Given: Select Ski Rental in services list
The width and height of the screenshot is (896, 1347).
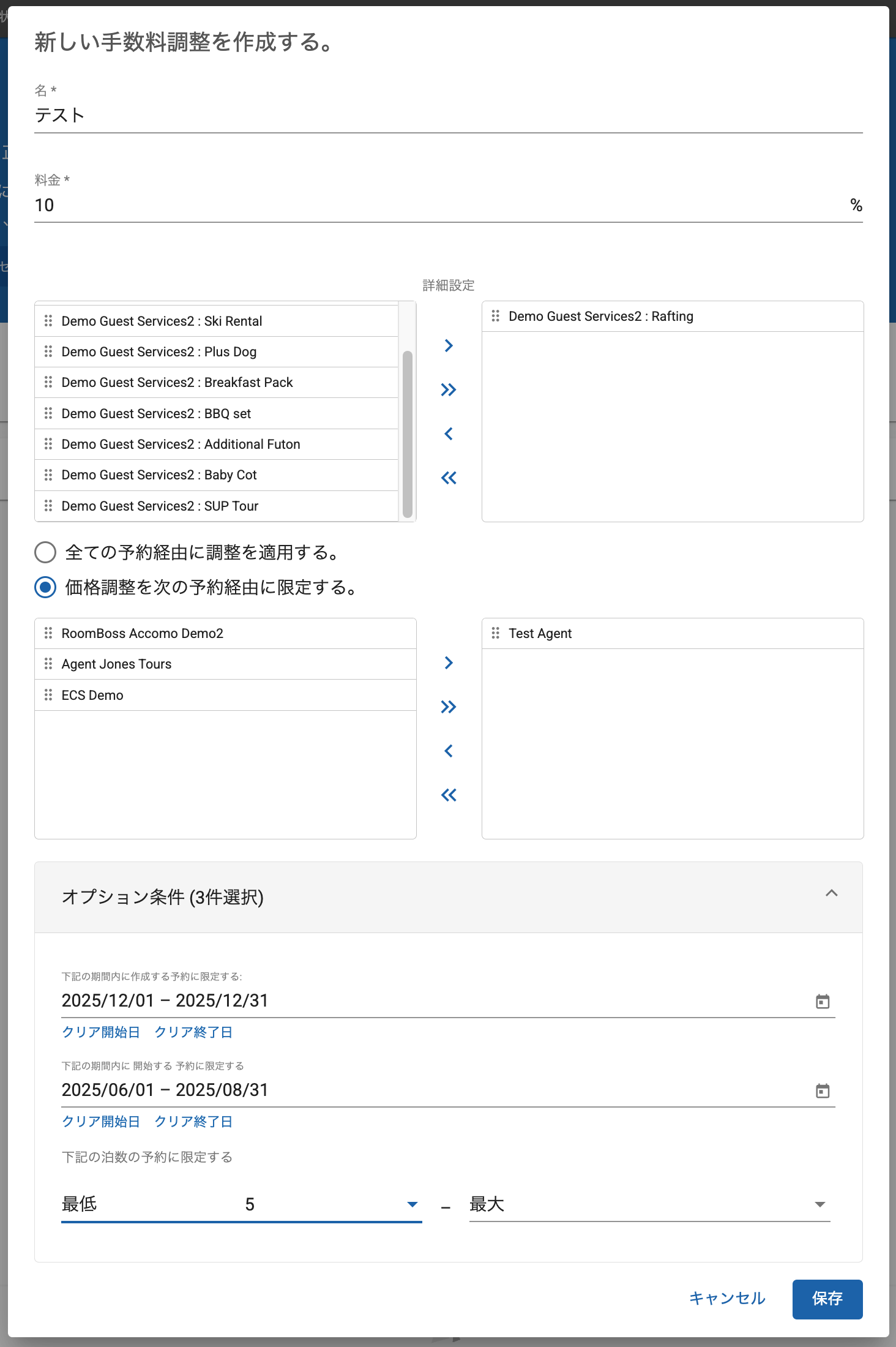Looking at the screenshot, I should [162, 321].
